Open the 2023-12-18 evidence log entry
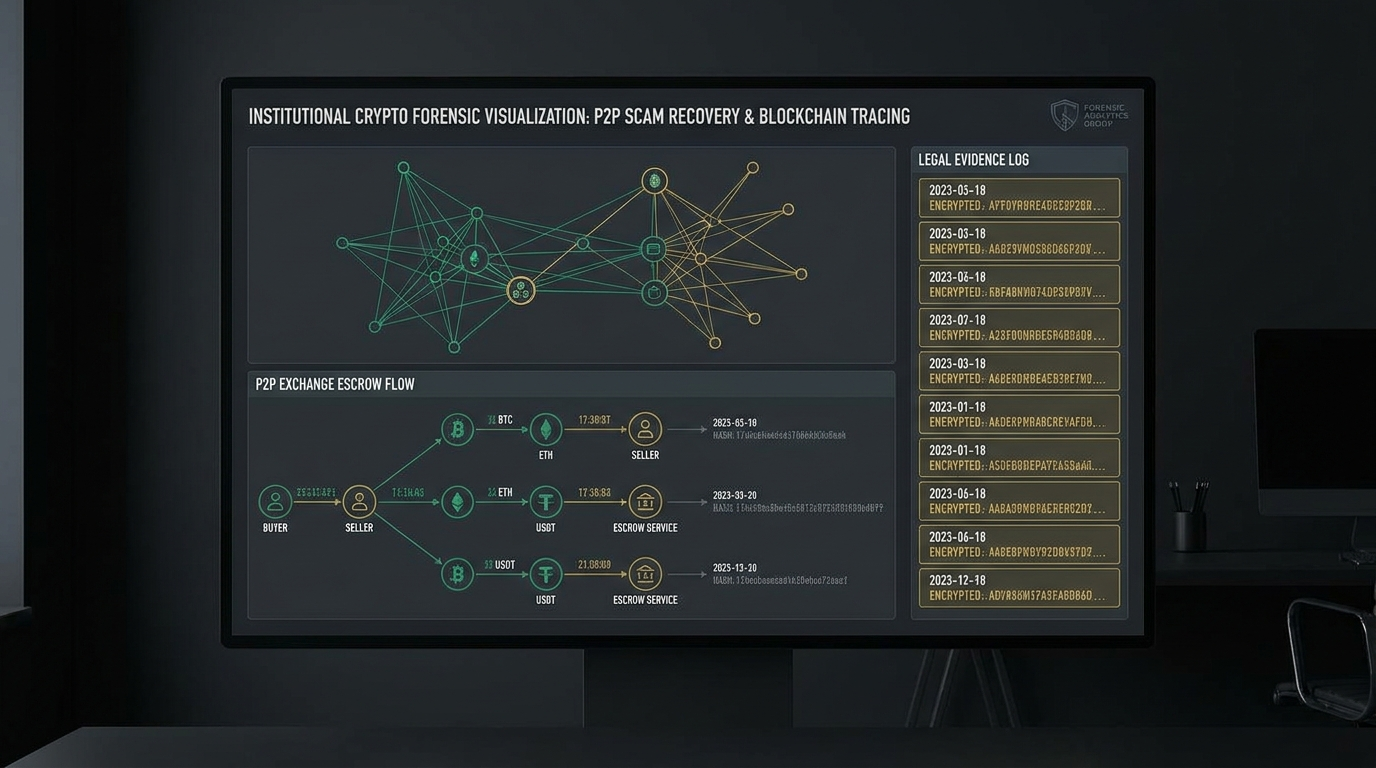Viewport: 1376px width, 768px height. pyautogui.click(x=1019, y=588)
